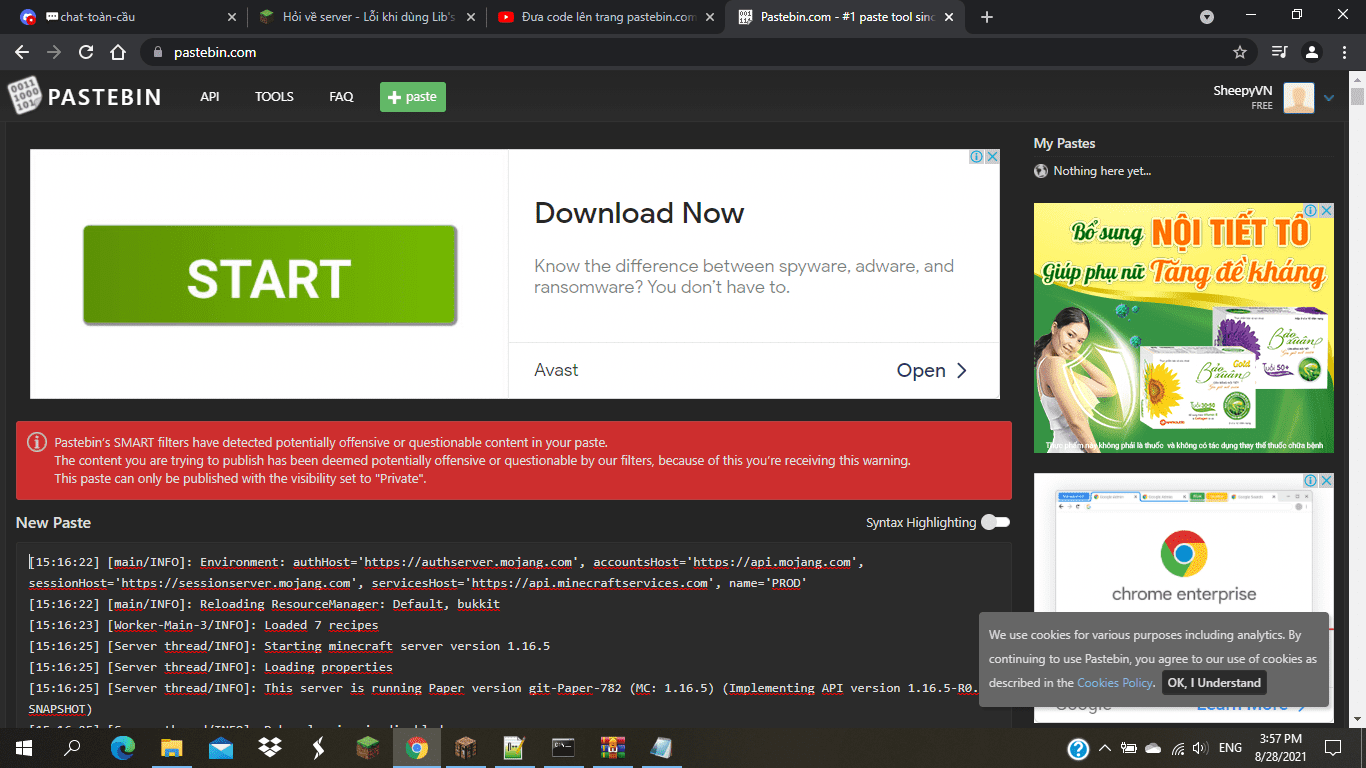Image resolution: width=1366 pixels, height=768 pixels.
Task: Click the ad info icon on the Avast ad
Action: tap(977, 157)
